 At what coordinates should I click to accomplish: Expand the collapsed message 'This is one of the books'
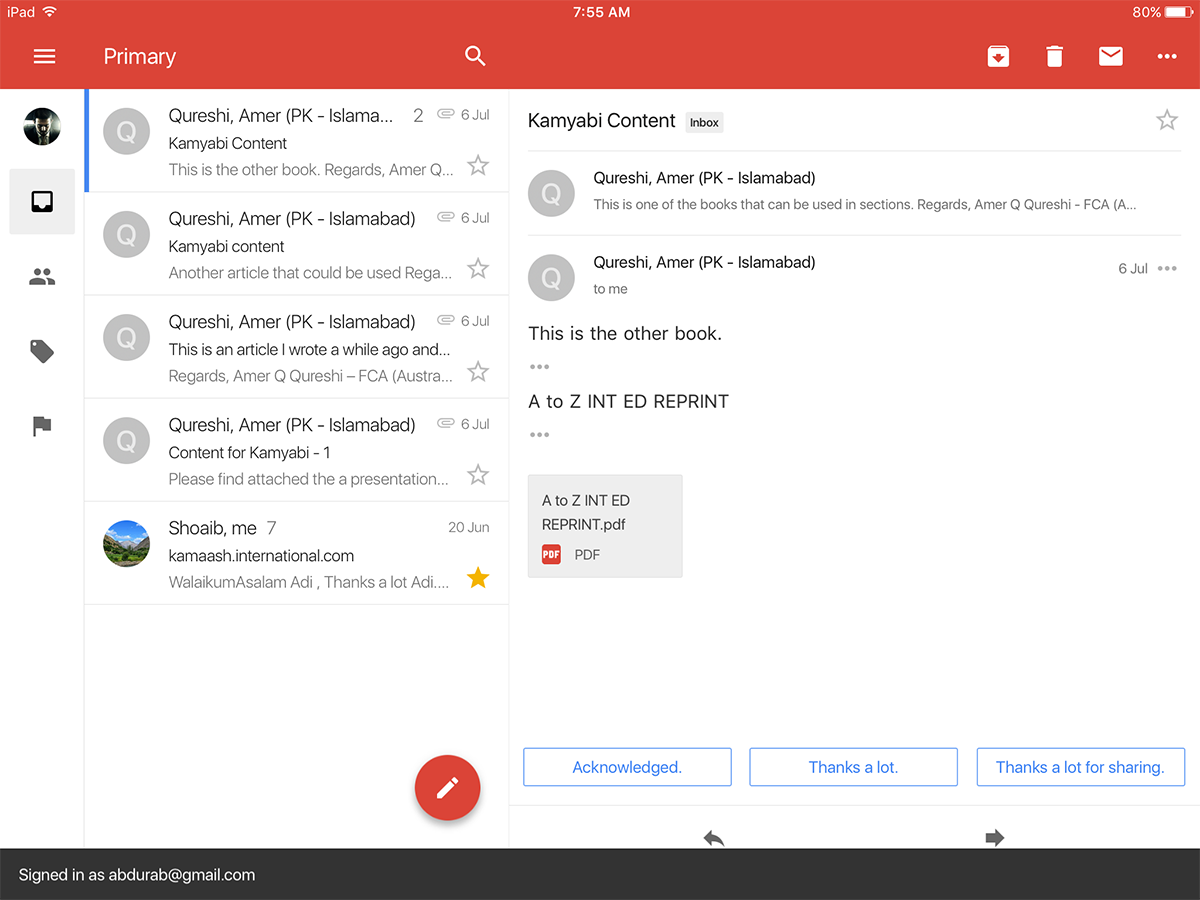pos(854,193)
